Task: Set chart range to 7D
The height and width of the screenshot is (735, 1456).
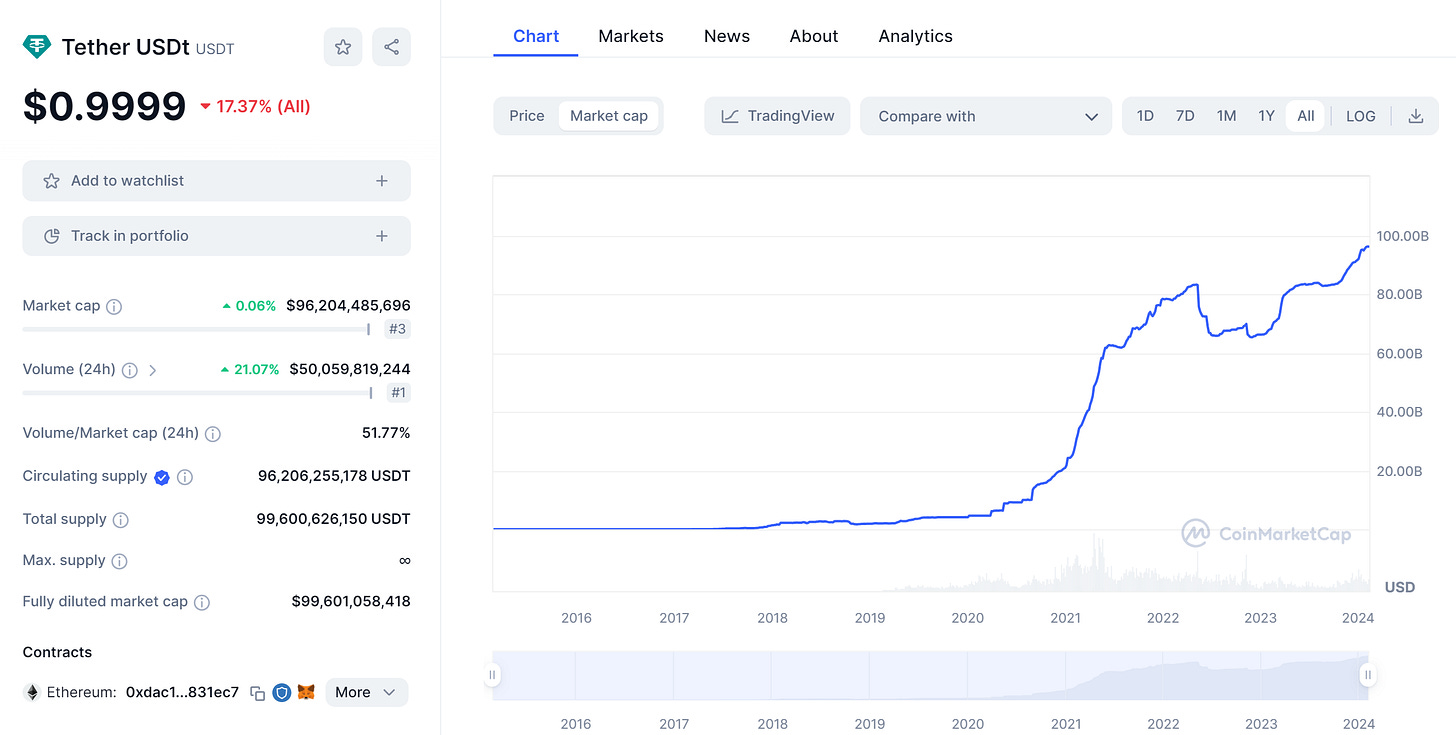Action: click(1185, 116)
